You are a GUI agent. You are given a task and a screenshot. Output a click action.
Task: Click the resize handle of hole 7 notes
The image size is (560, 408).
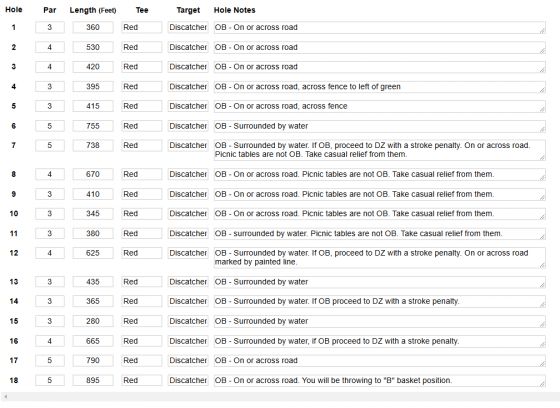[x=542, y=157]
